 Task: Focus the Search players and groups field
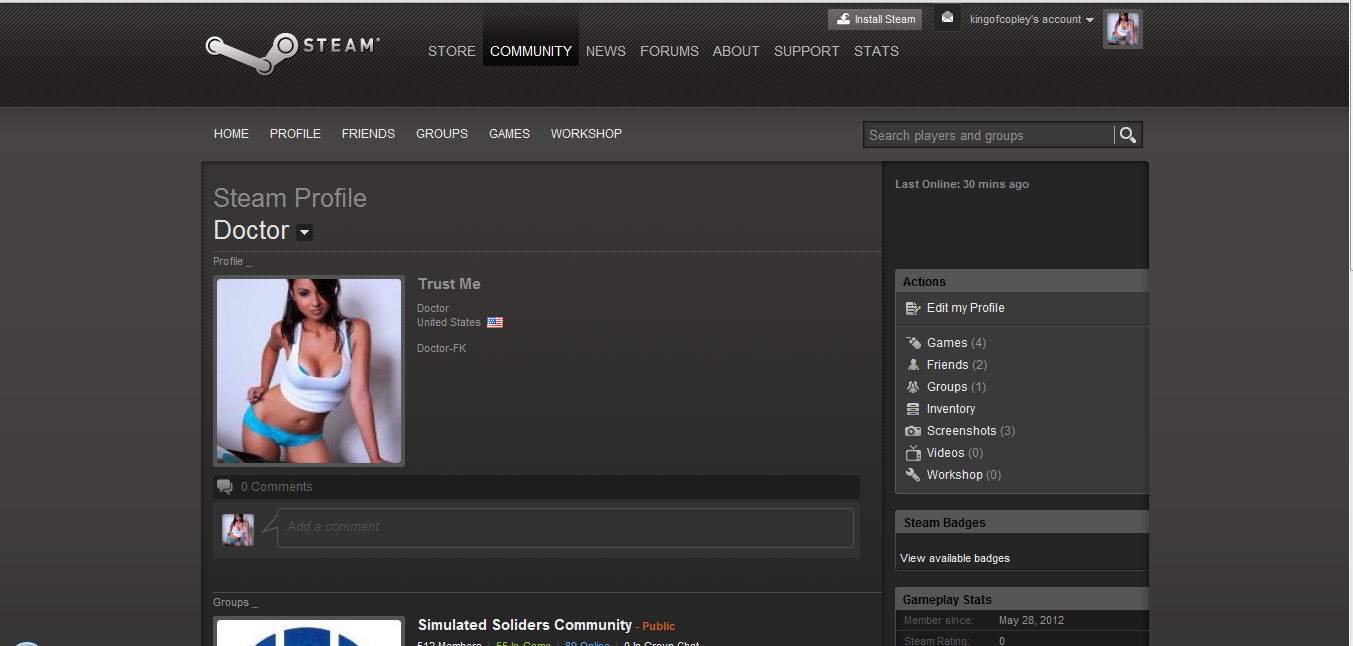pos(988,135)
